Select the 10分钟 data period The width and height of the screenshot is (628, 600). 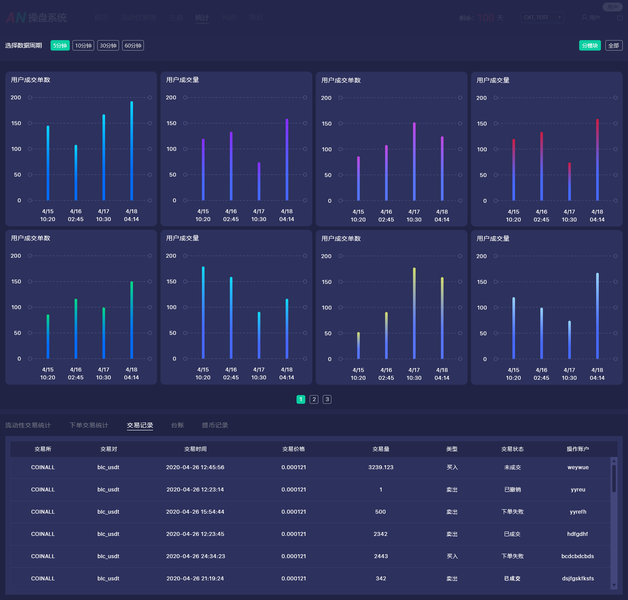coord(83,46)
